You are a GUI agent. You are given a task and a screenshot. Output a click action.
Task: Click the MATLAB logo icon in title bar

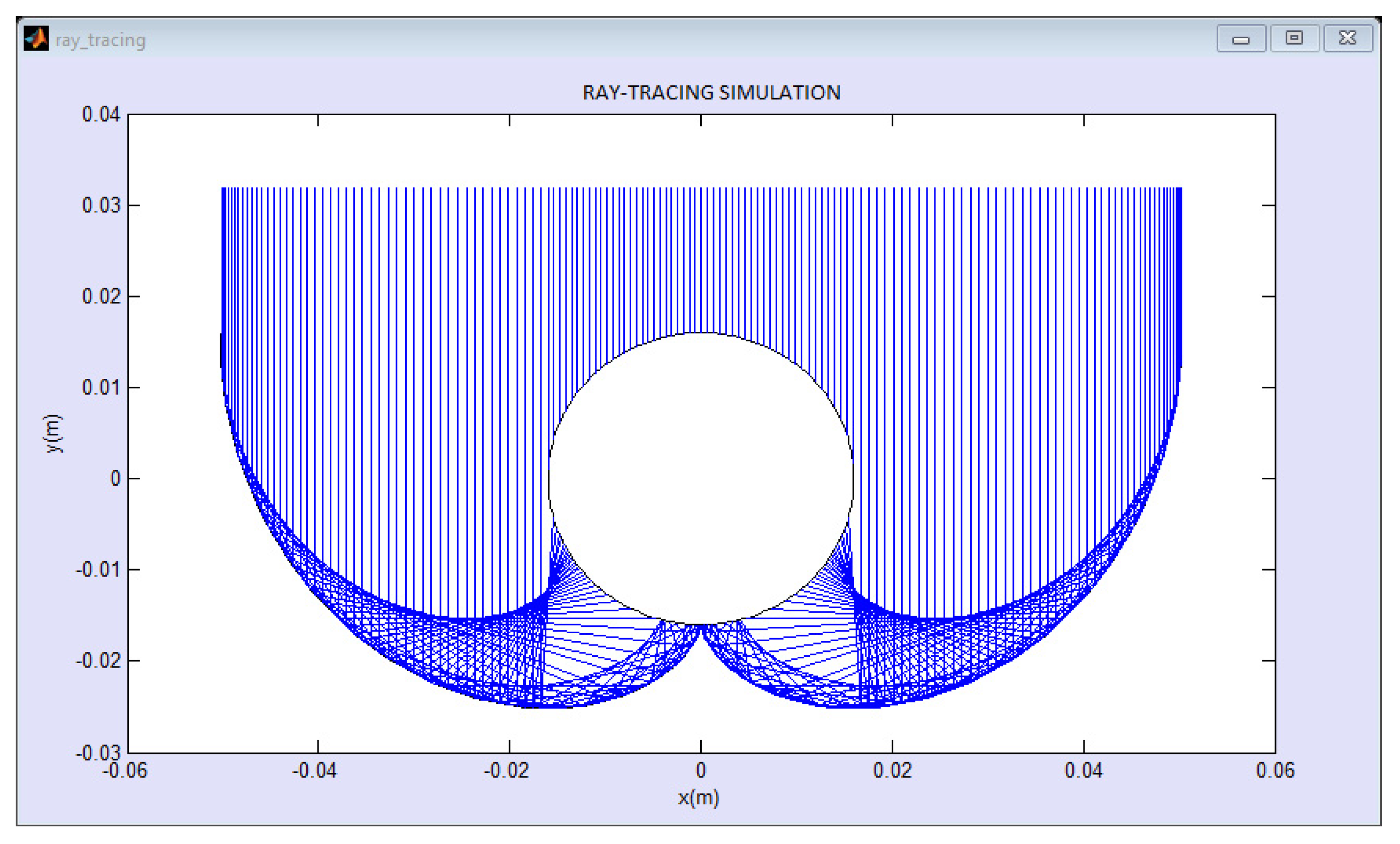(36, 39)
